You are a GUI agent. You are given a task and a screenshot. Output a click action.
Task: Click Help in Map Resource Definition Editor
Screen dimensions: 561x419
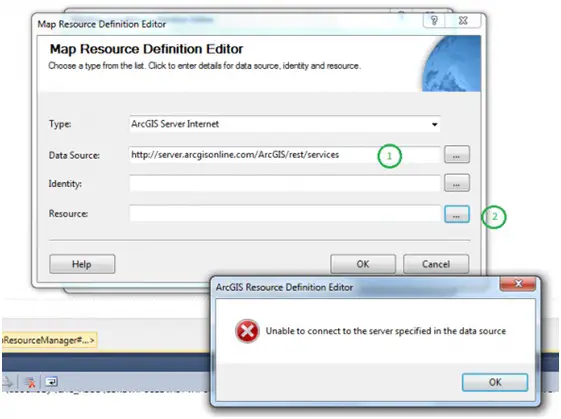point(82,264)
